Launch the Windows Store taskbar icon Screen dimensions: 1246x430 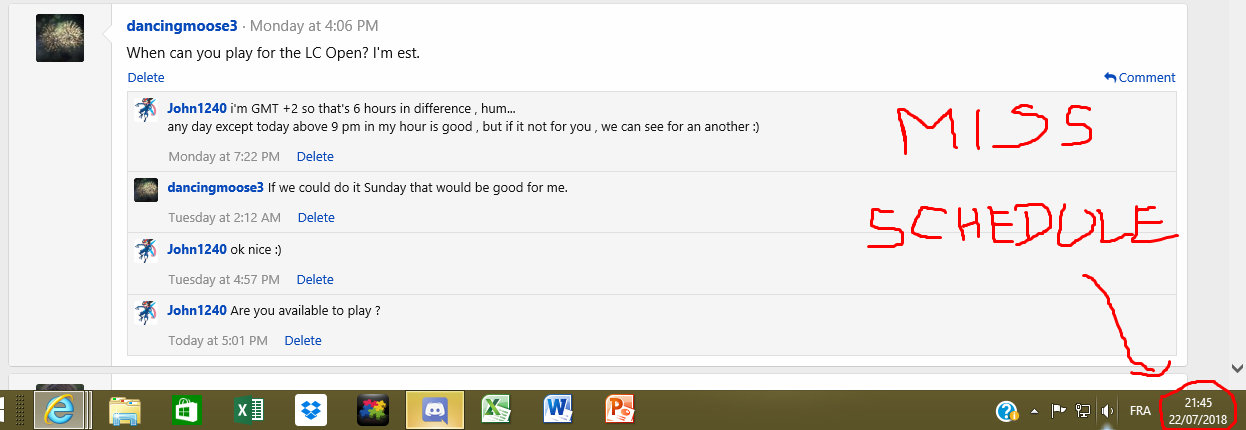(186, 410)
